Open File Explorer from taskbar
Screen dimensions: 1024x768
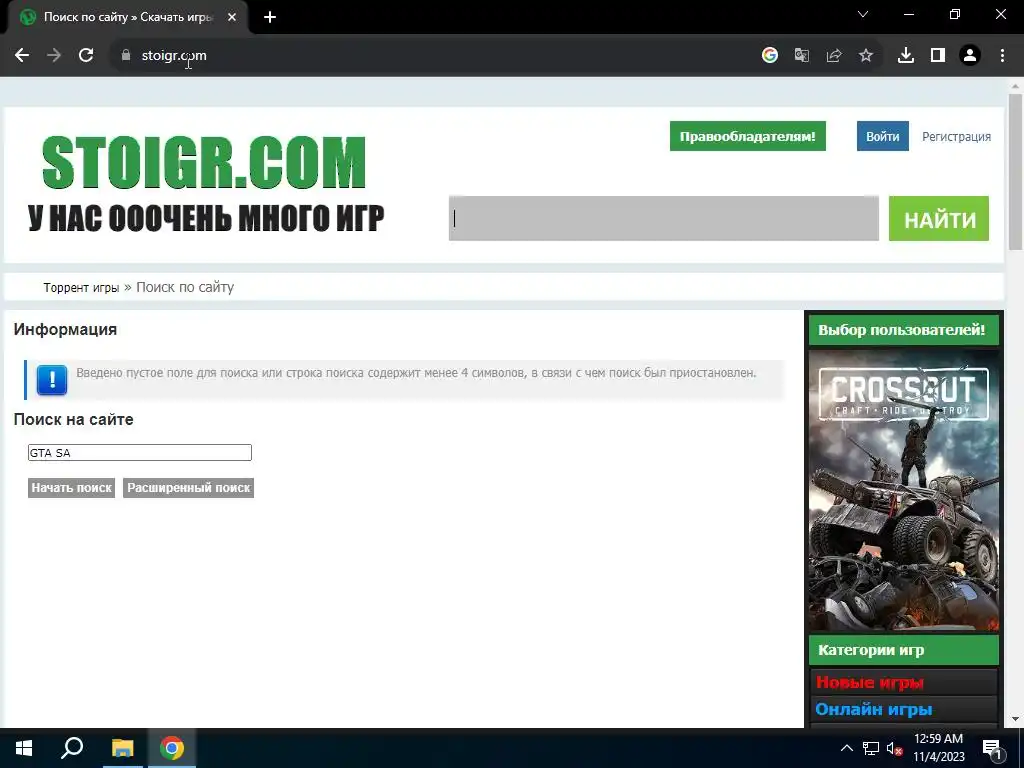click(x=122, y=748)
